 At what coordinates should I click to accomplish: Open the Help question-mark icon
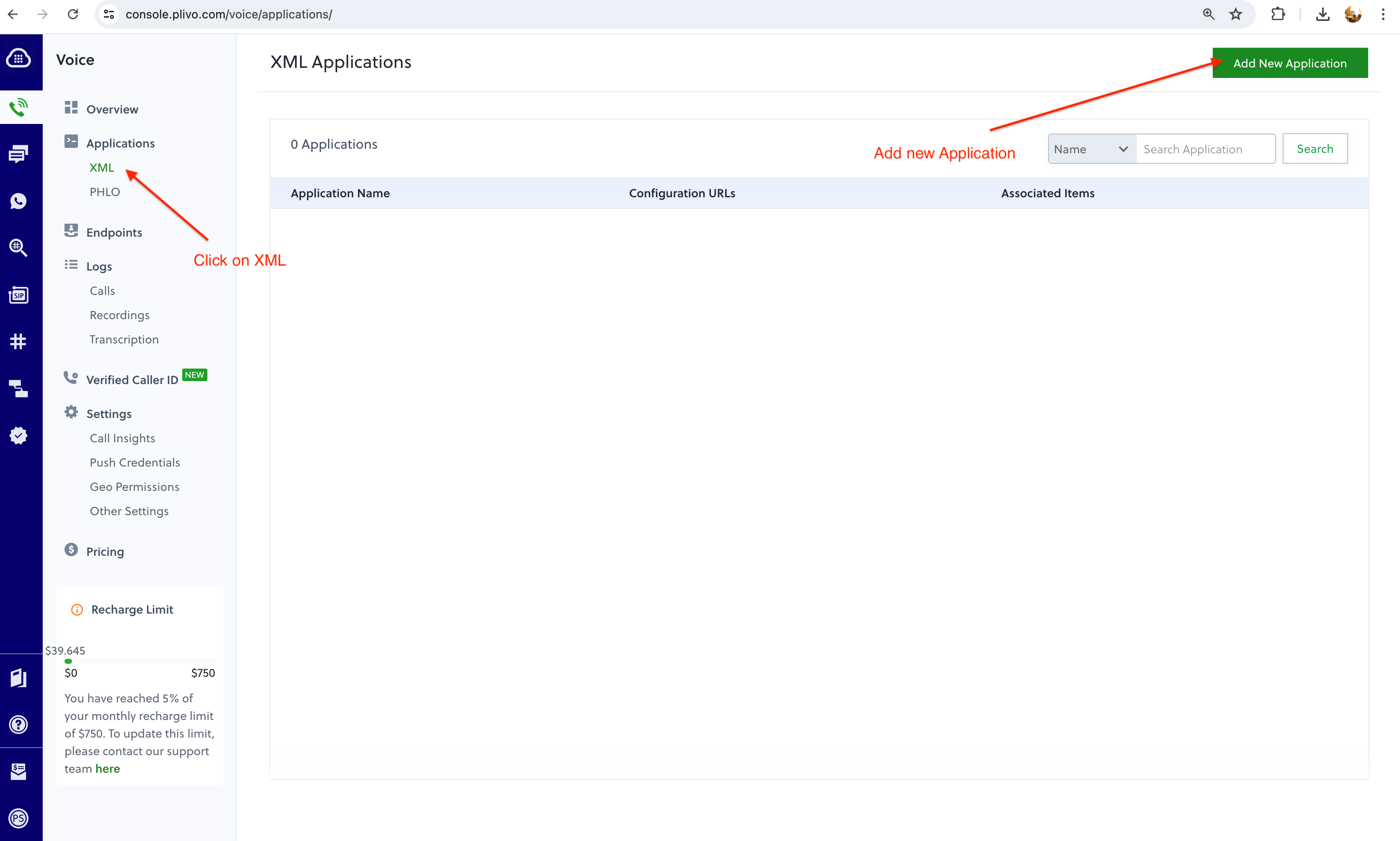[19, 725]
